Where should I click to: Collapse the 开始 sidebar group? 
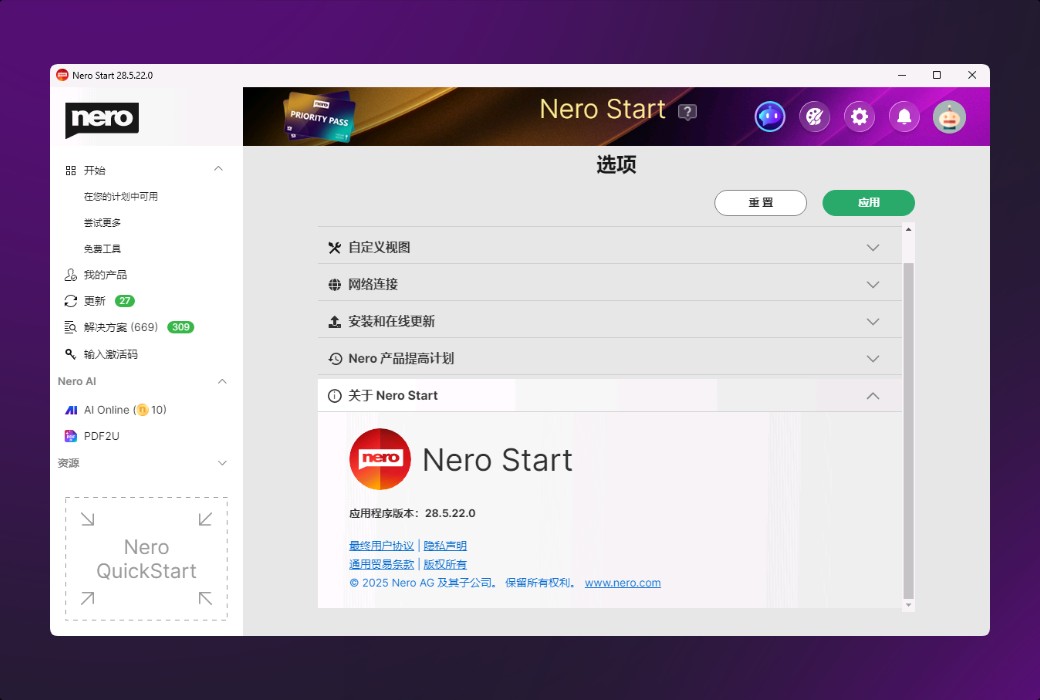218,168
